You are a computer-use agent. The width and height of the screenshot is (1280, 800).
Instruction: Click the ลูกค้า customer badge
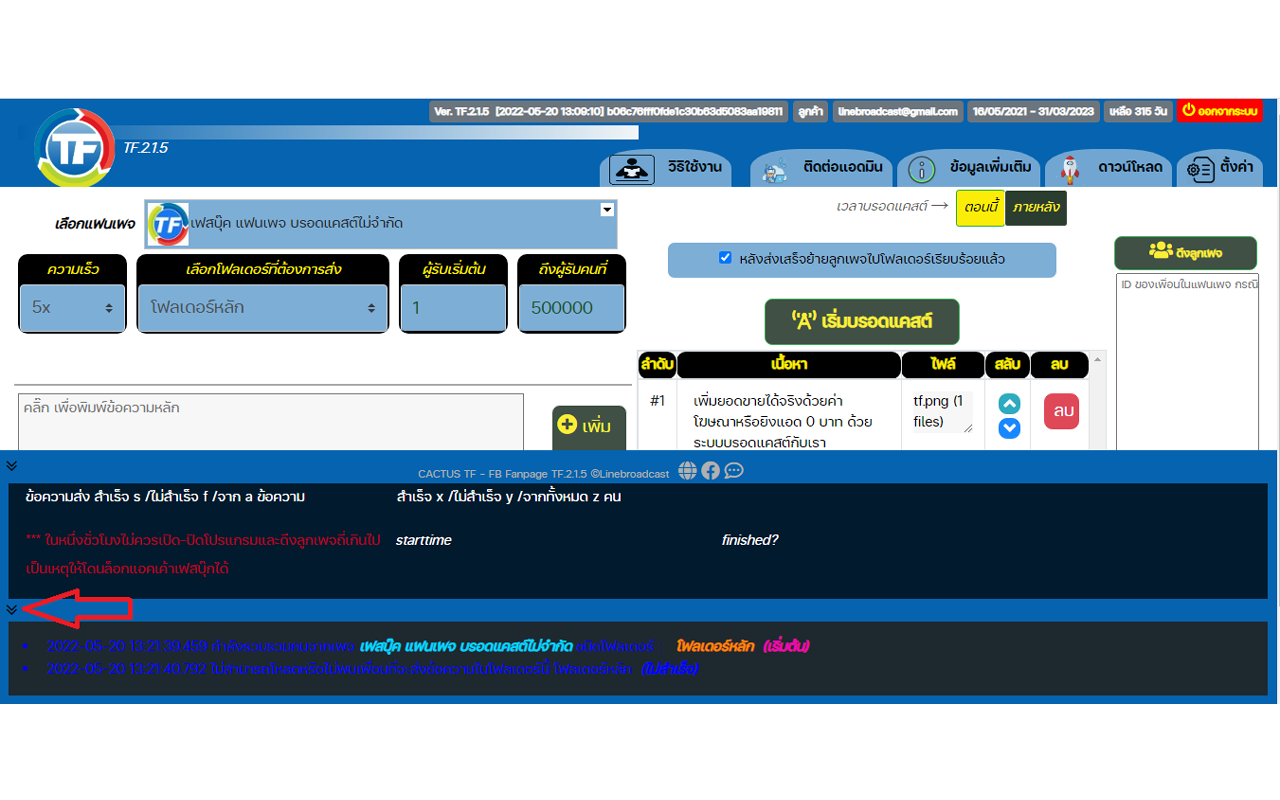point(810,111)
